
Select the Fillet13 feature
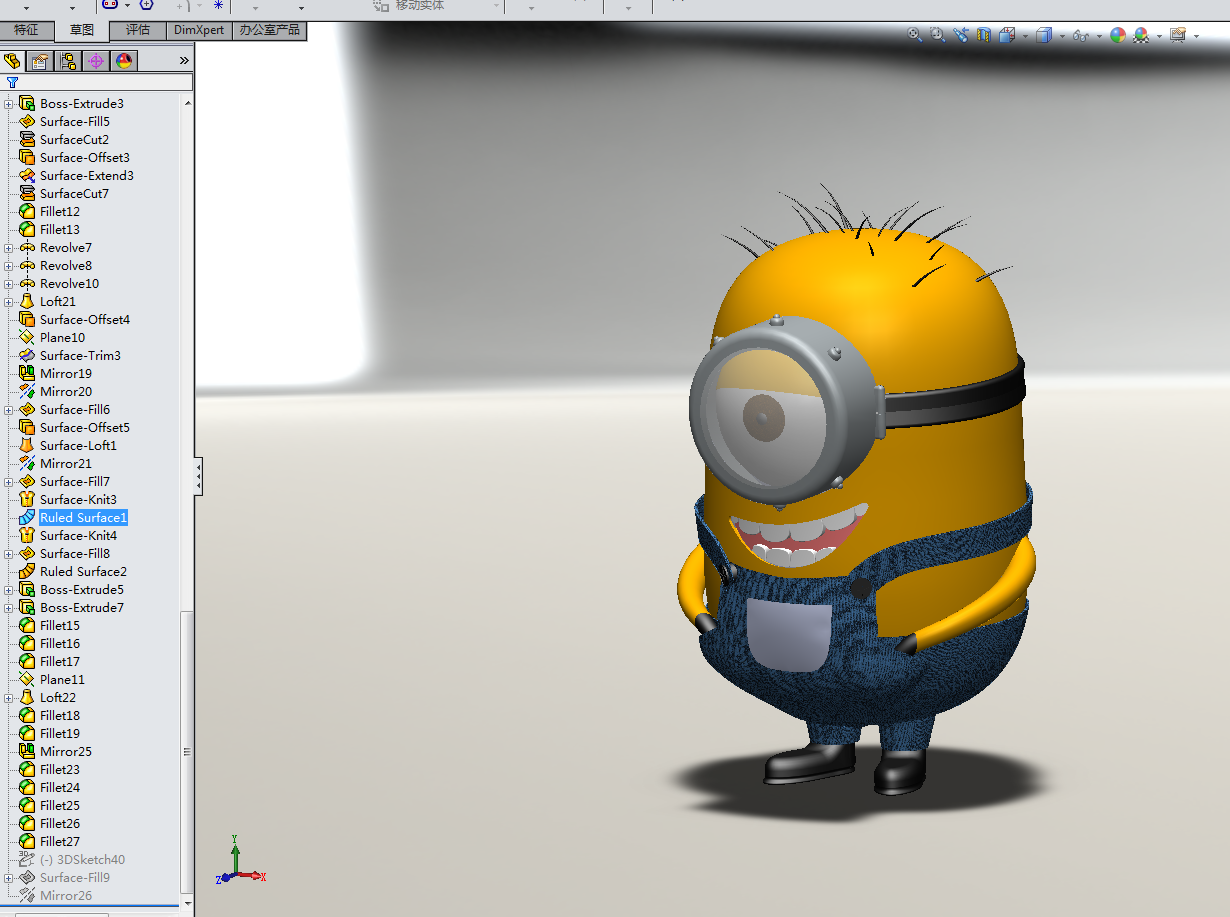coord(60,230)
